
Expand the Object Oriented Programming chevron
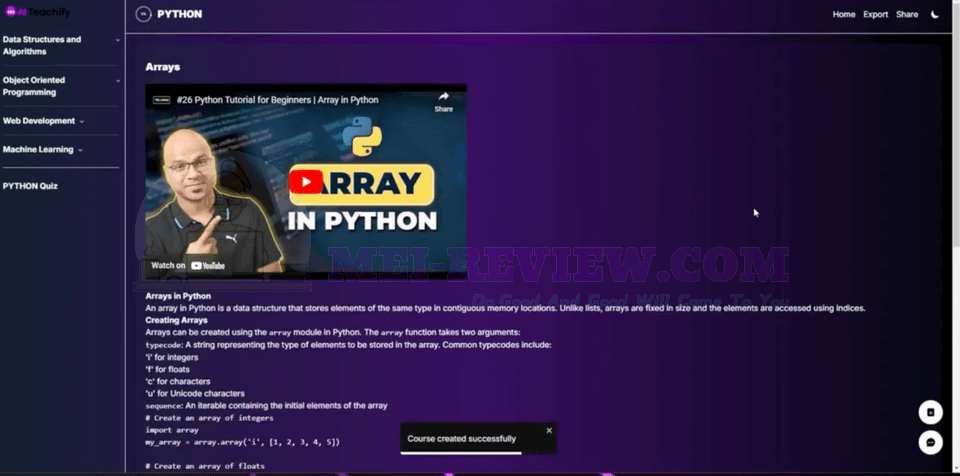(x=118, y=80)
